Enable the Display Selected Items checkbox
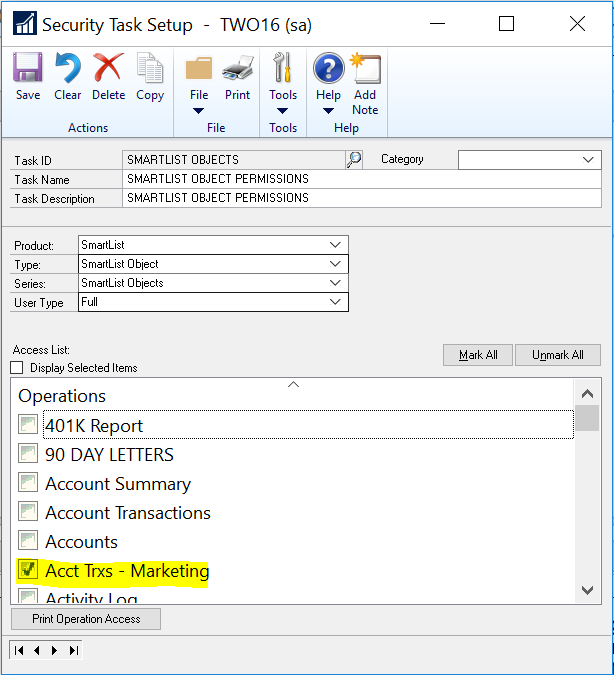 (x=17, y=368)
